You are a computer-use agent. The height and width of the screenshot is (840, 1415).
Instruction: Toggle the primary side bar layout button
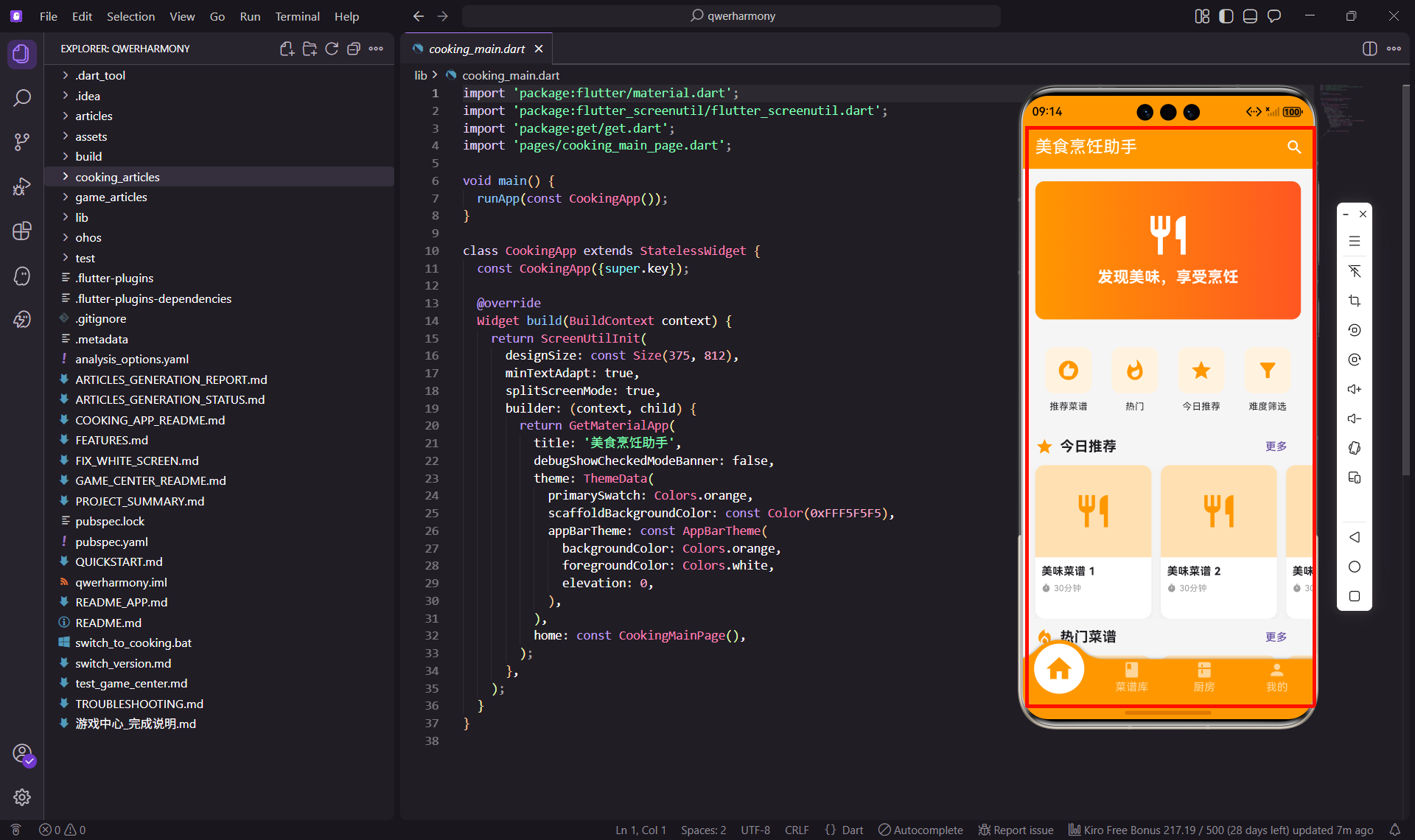tap(1226, 16)
